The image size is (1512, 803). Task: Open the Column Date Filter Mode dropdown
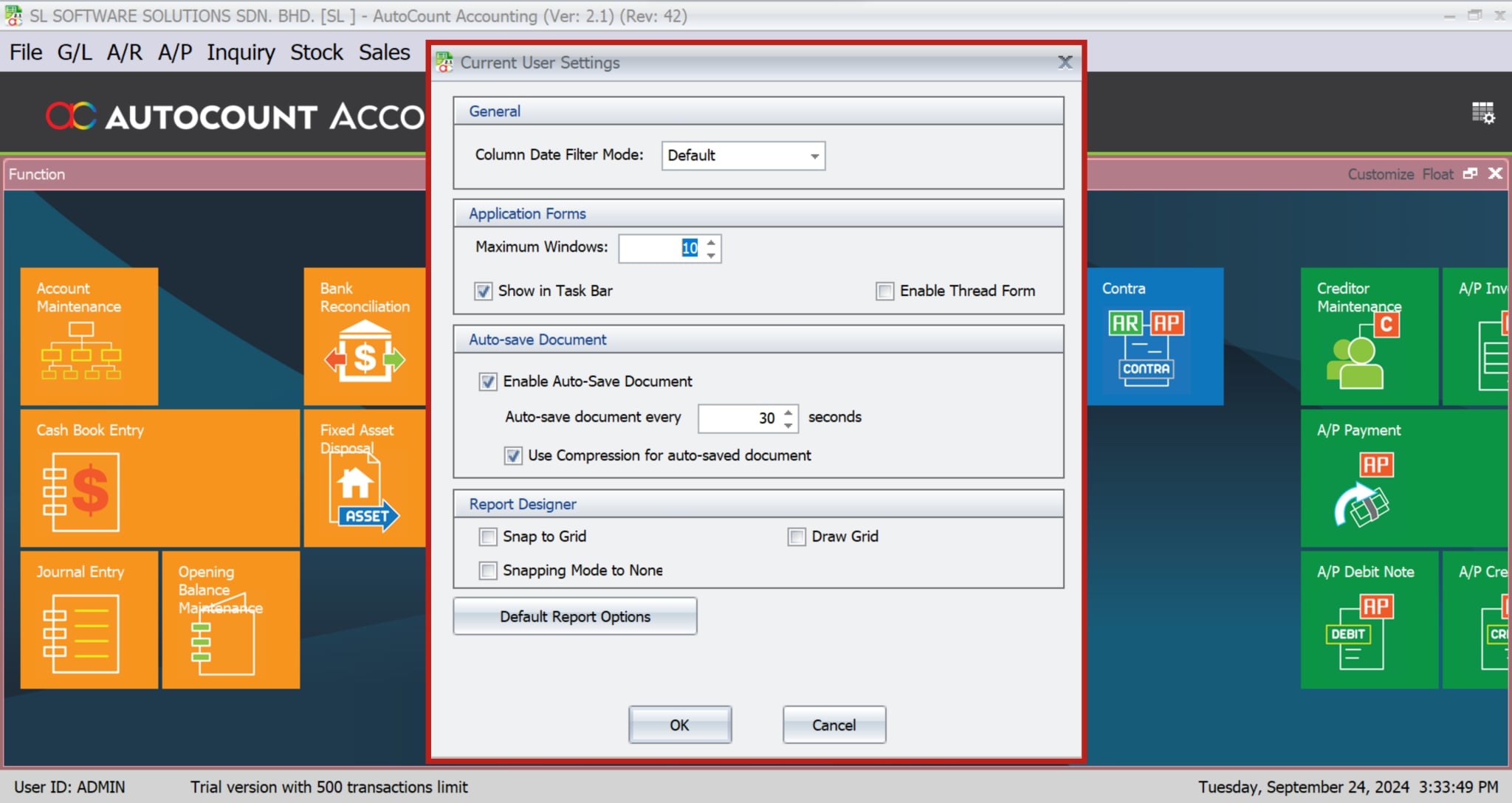tap(813, 156)
